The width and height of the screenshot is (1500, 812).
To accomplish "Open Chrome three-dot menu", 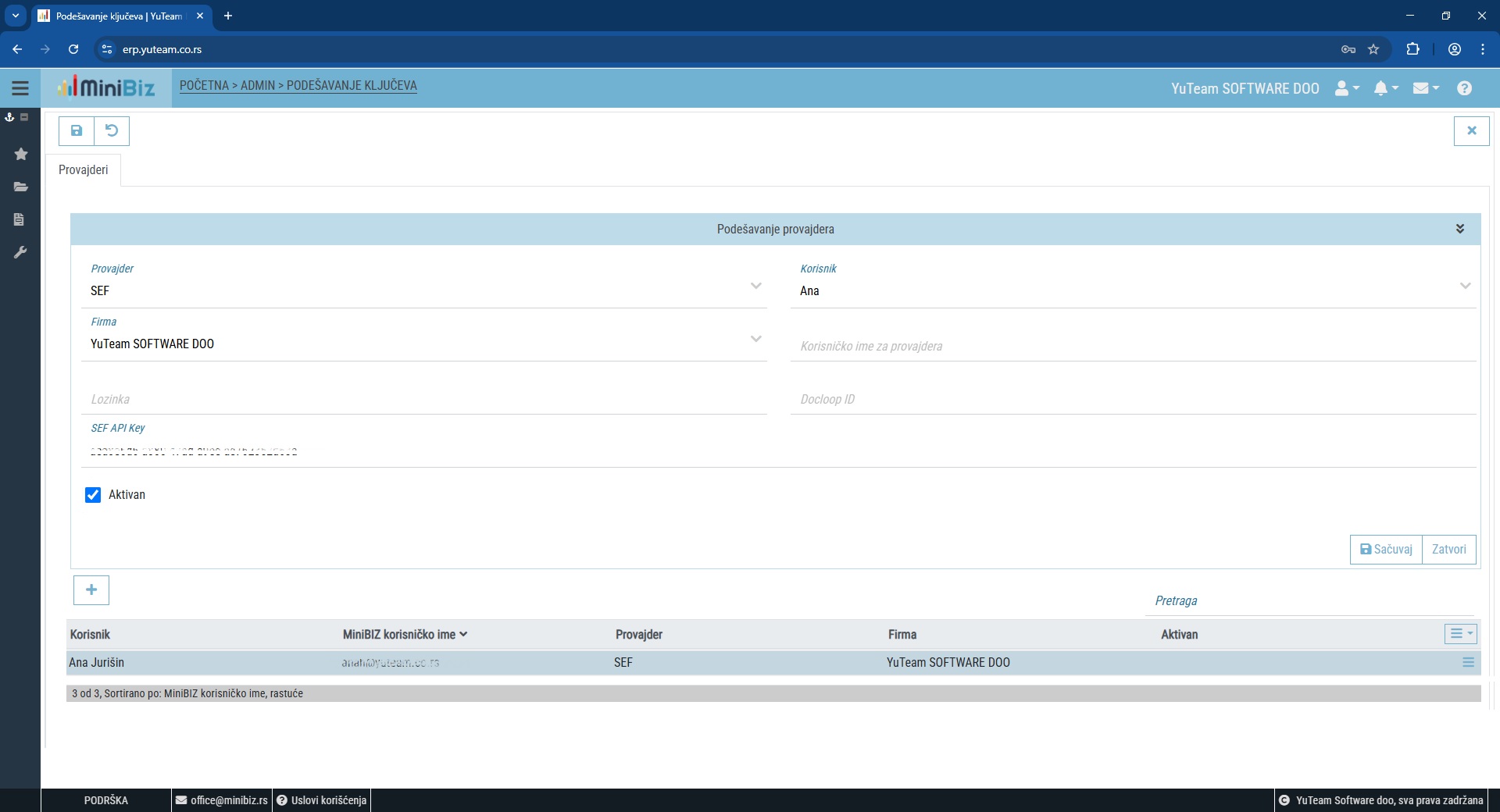I will [1483, 49].
